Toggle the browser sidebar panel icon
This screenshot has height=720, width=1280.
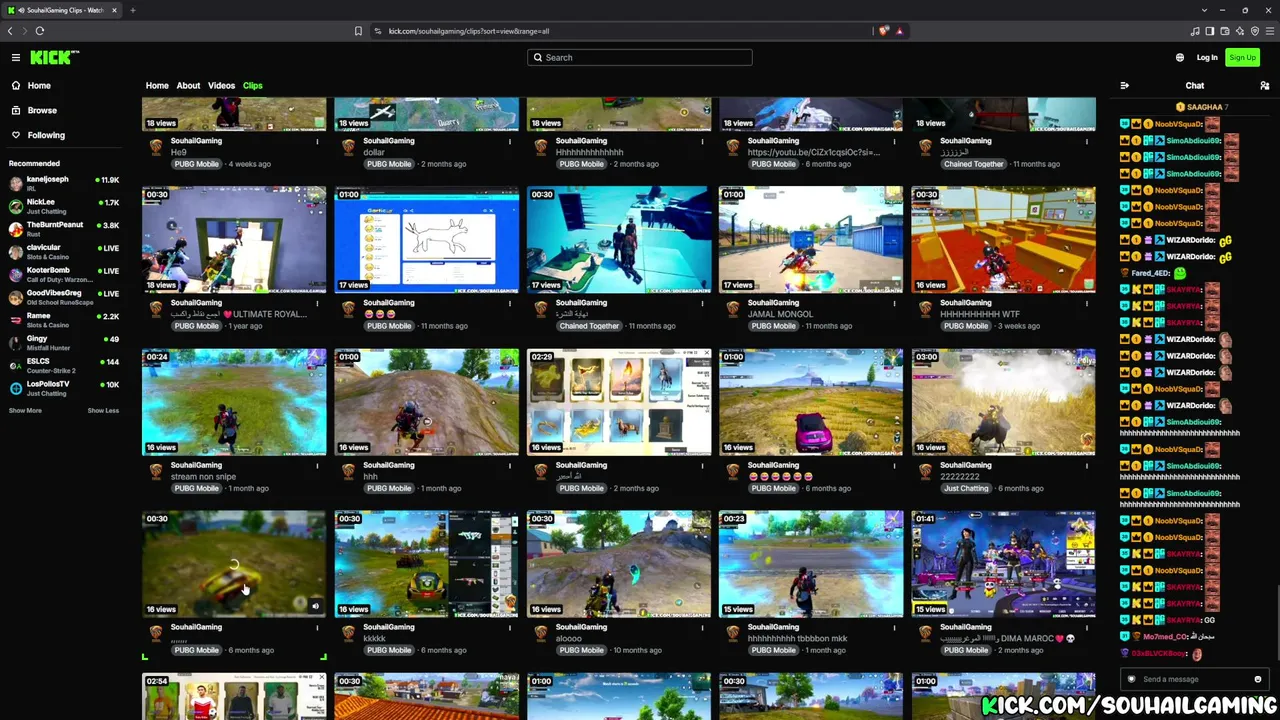(1210, 31)
